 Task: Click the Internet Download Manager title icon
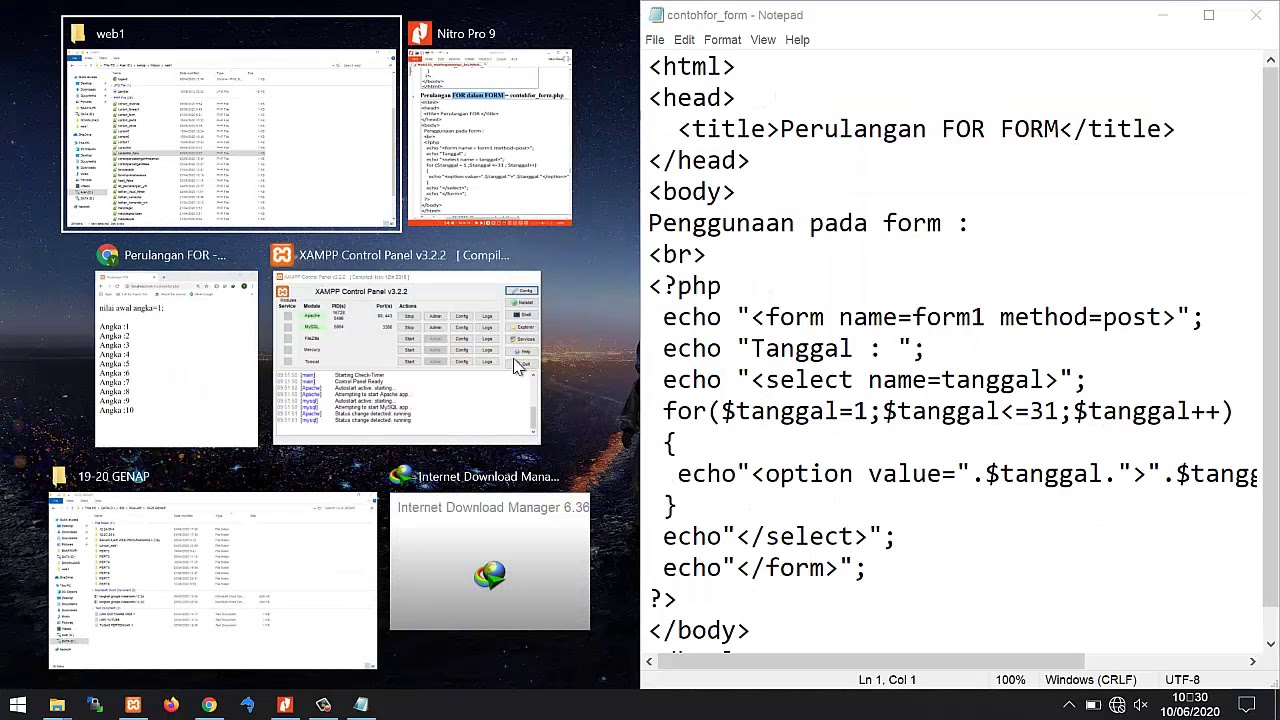click(x=402, y=476)
